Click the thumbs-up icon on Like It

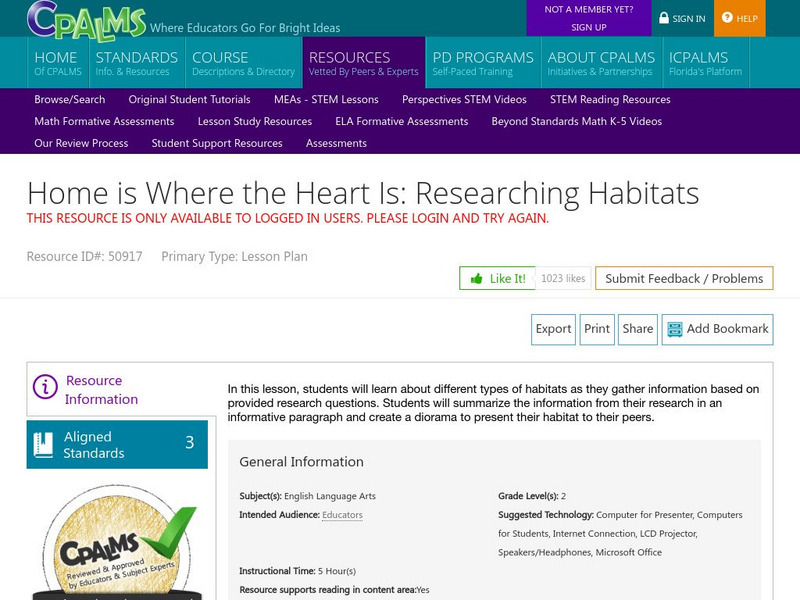477,279
